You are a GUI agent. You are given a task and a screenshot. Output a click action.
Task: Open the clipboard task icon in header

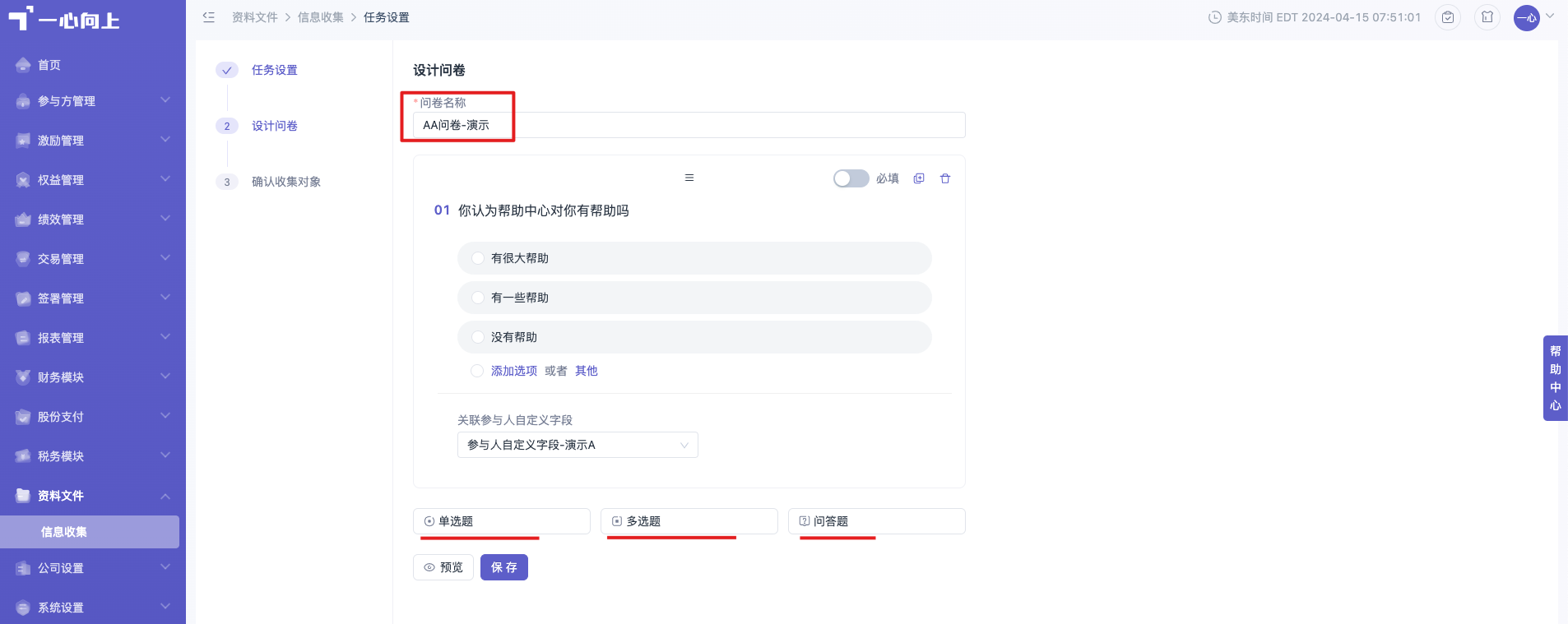pyautogui.click(x=1448, y=17)
